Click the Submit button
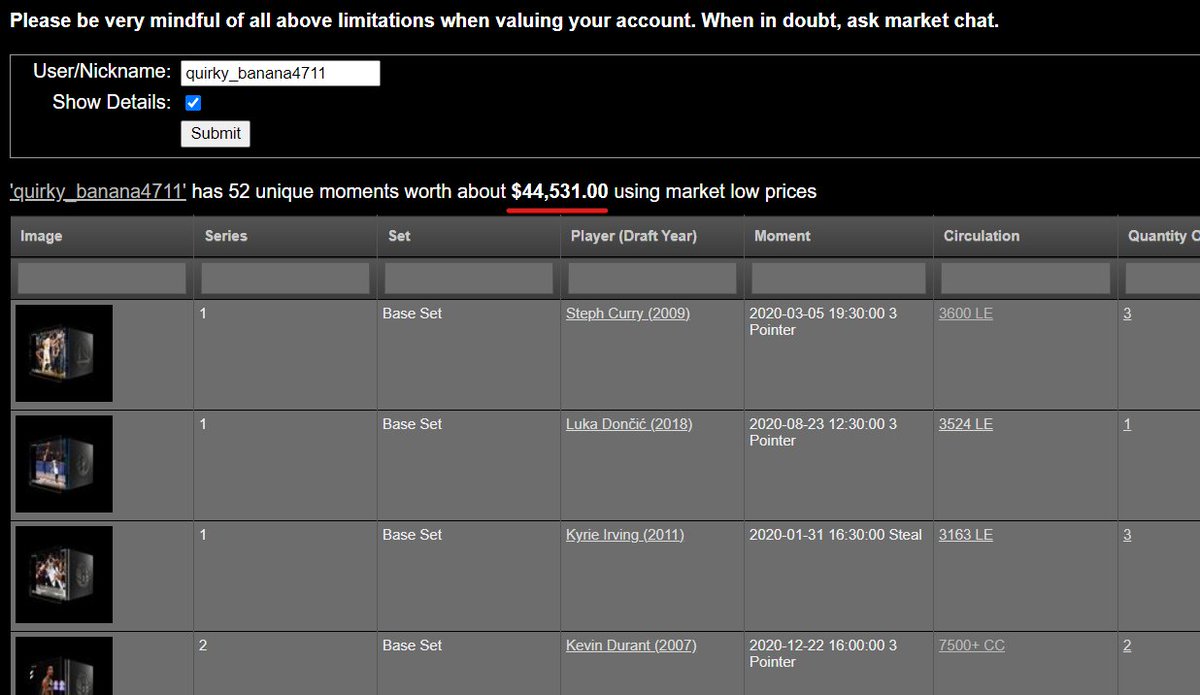The image size is (1200, 695). point(215,134)
